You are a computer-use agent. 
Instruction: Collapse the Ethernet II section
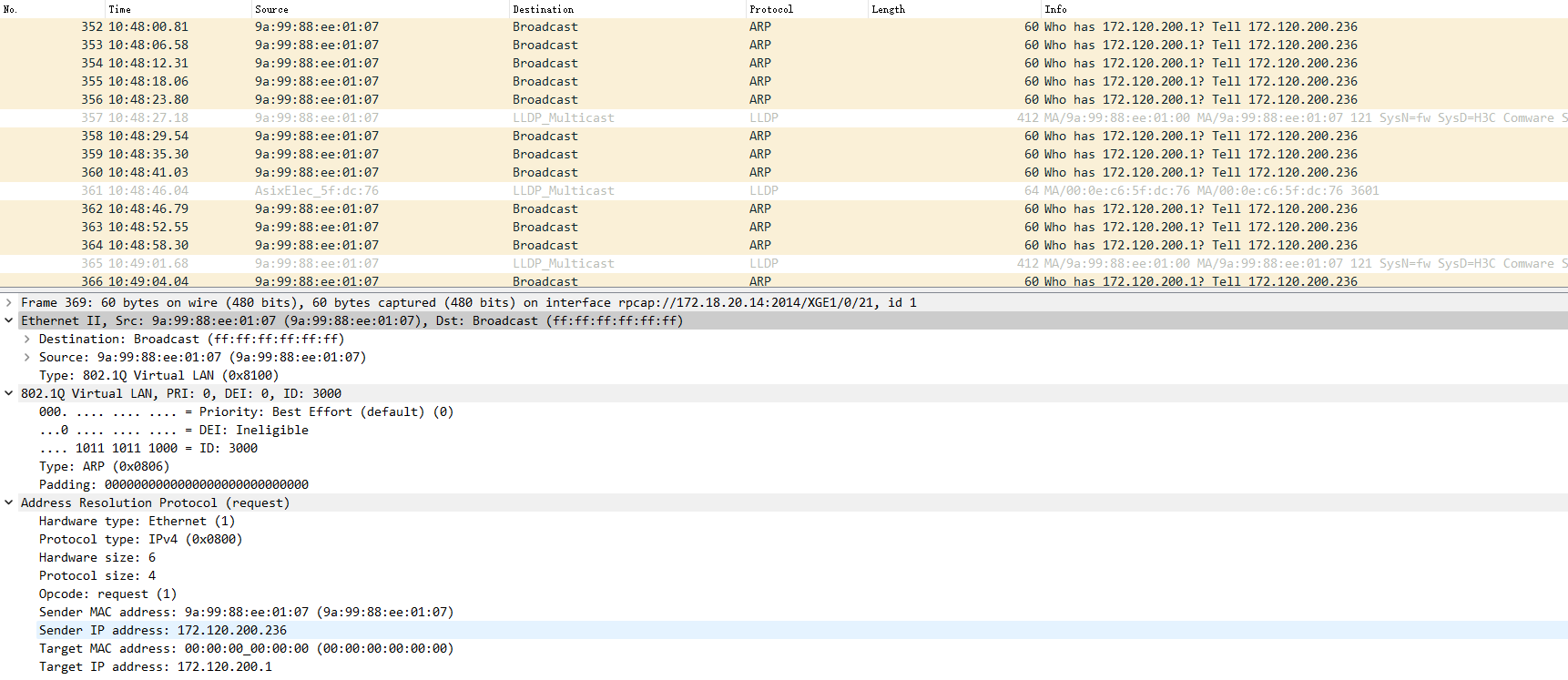tap(9, 320)
